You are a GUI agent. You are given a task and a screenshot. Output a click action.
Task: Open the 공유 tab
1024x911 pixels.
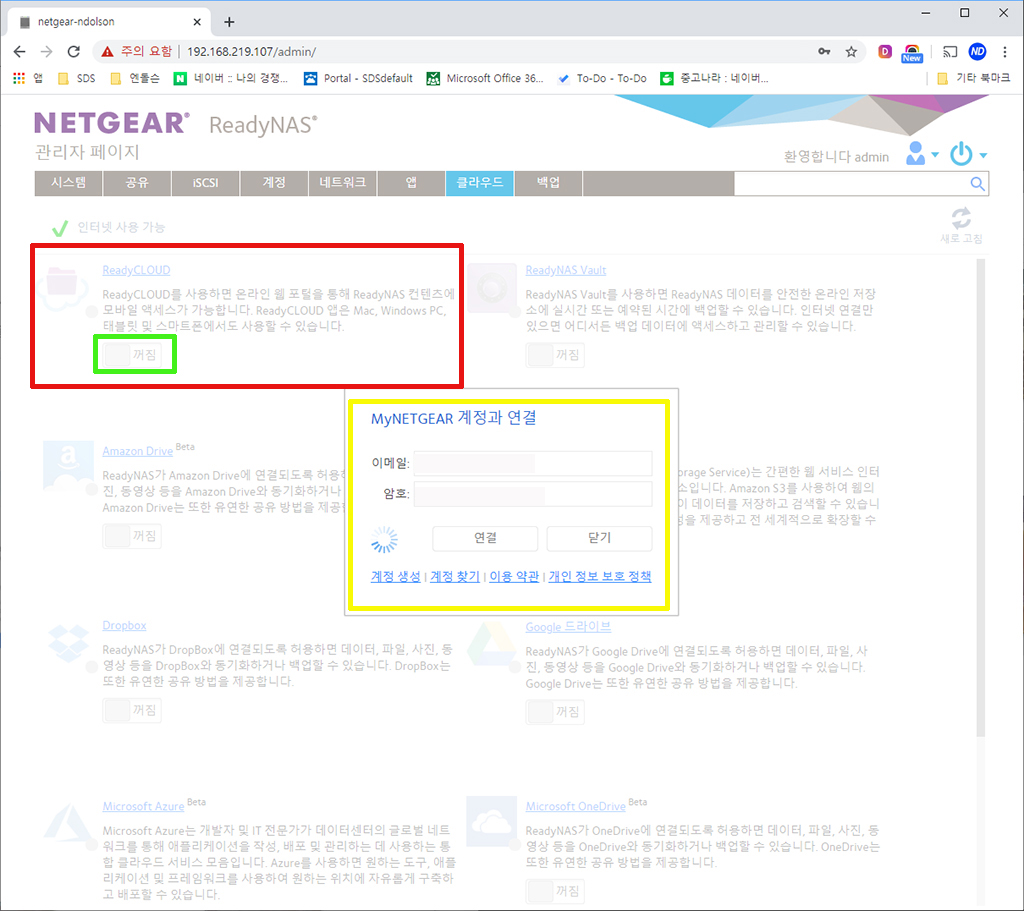click(137, 183)
